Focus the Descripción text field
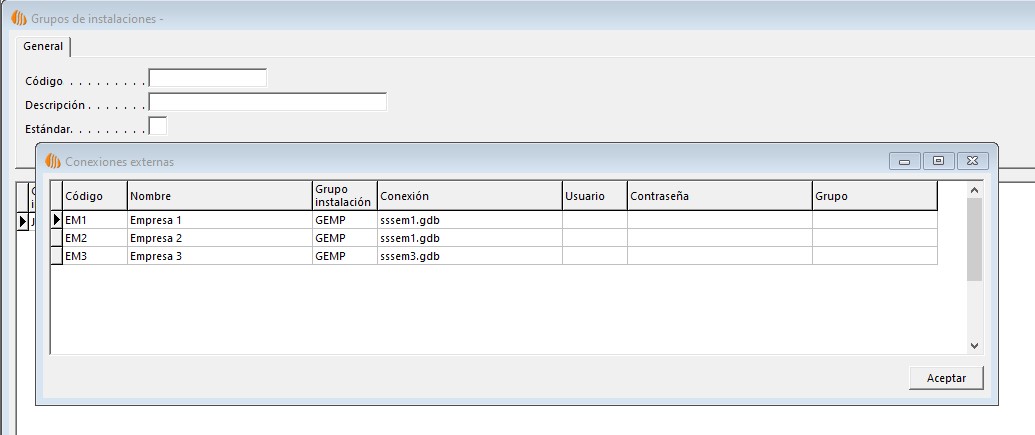The image size is (1035, 435). click(267, 102)
